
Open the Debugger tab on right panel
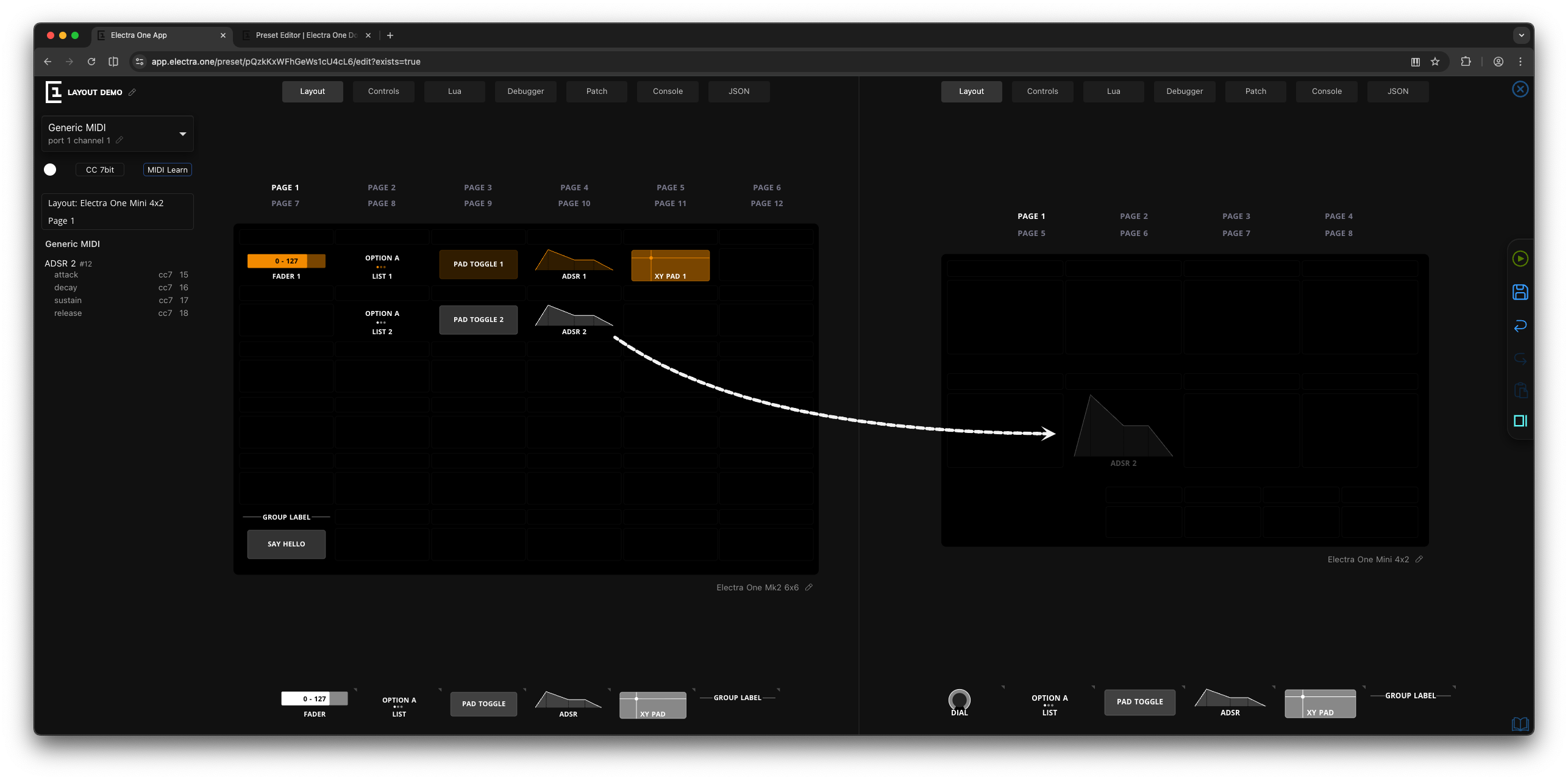[x=1184, y=91]
